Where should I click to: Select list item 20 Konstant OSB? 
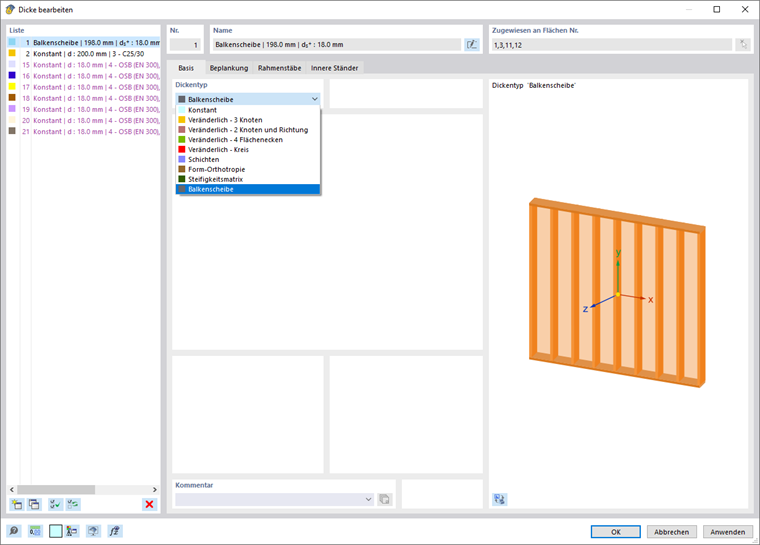pyautogui.click(x=84, y=121)
